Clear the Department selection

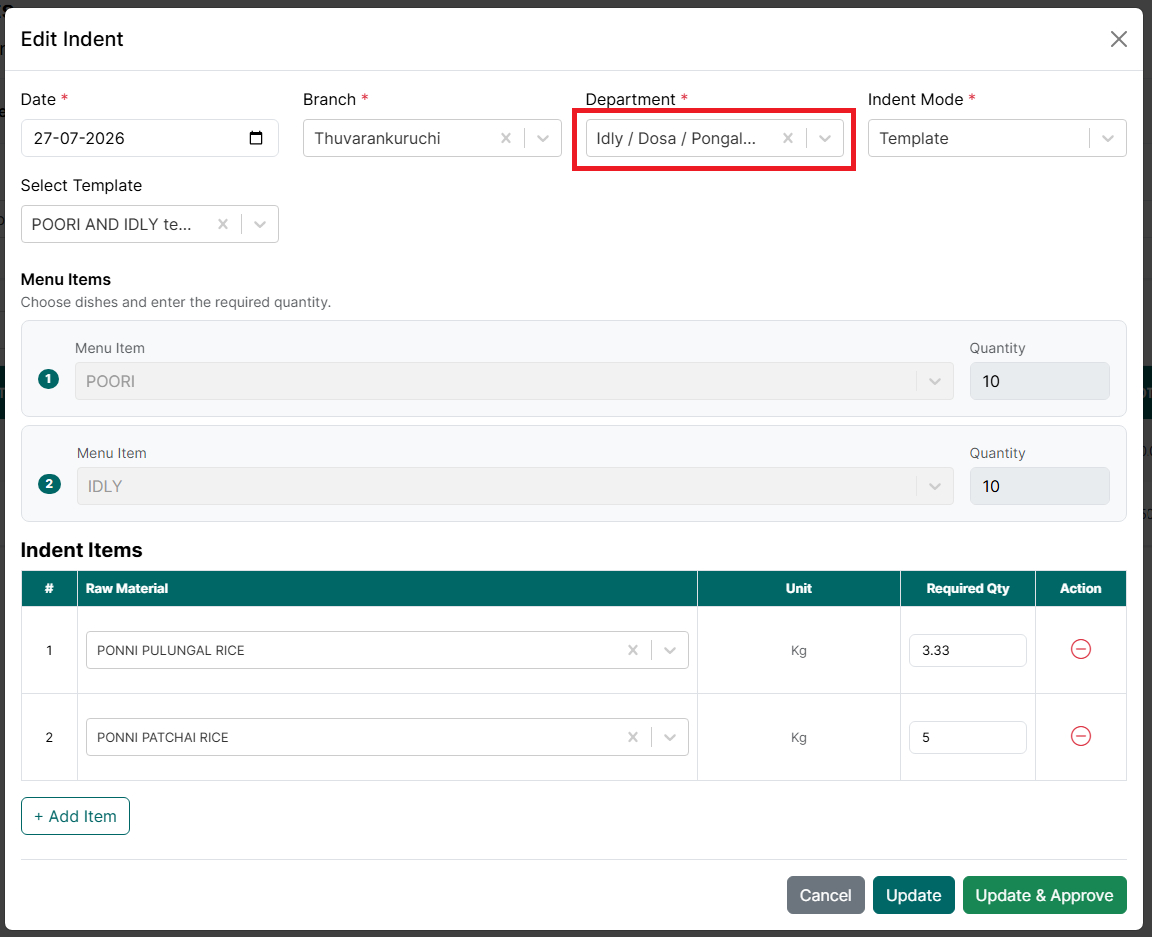(788, 138)
